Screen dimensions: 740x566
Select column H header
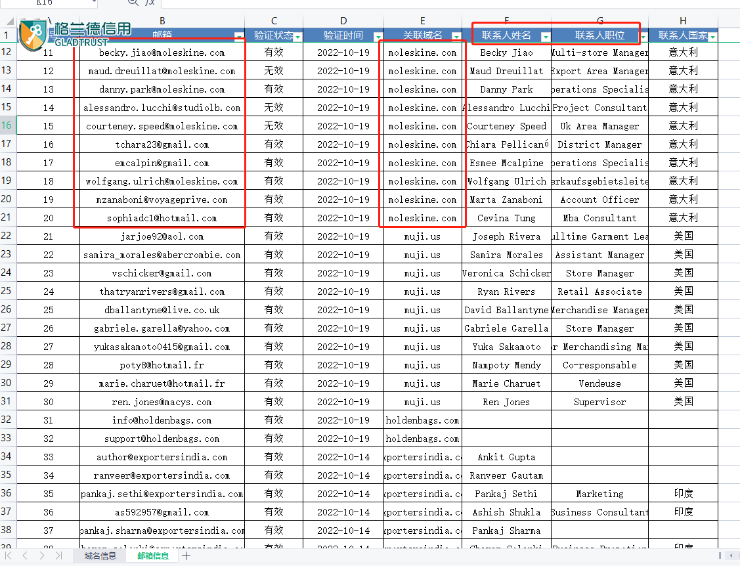click(683, 21)
